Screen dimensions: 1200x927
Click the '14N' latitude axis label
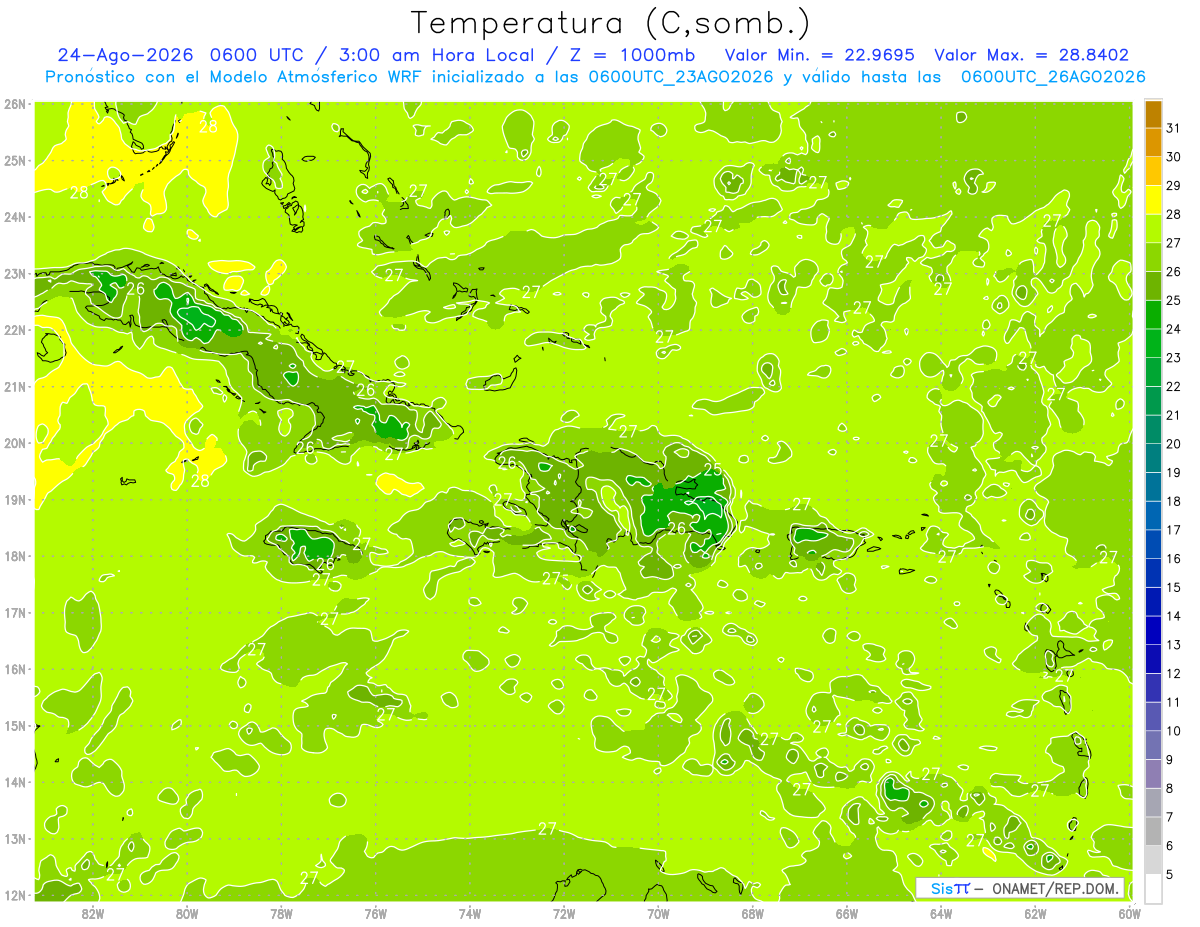pos(14,782)
